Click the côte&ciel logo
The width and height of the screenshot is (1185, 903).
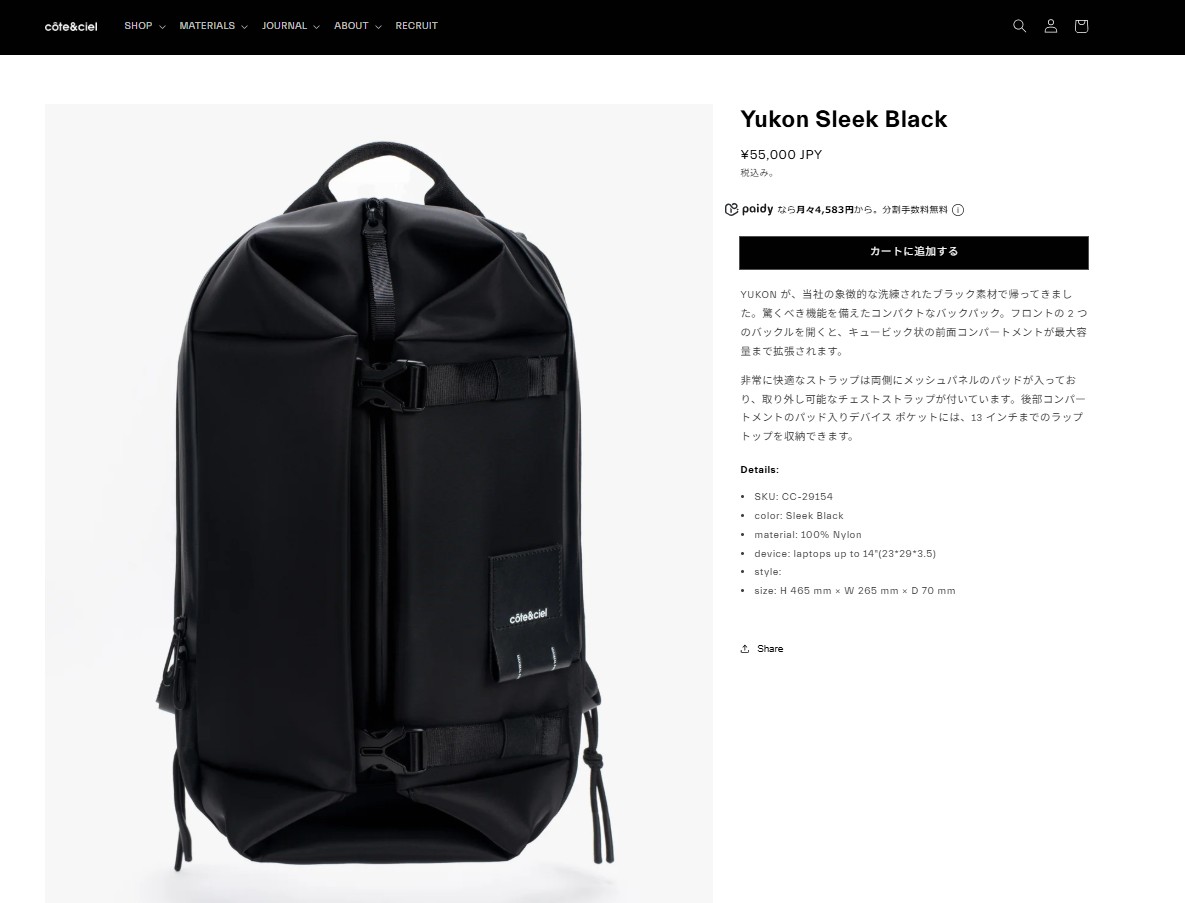[71, 26]
